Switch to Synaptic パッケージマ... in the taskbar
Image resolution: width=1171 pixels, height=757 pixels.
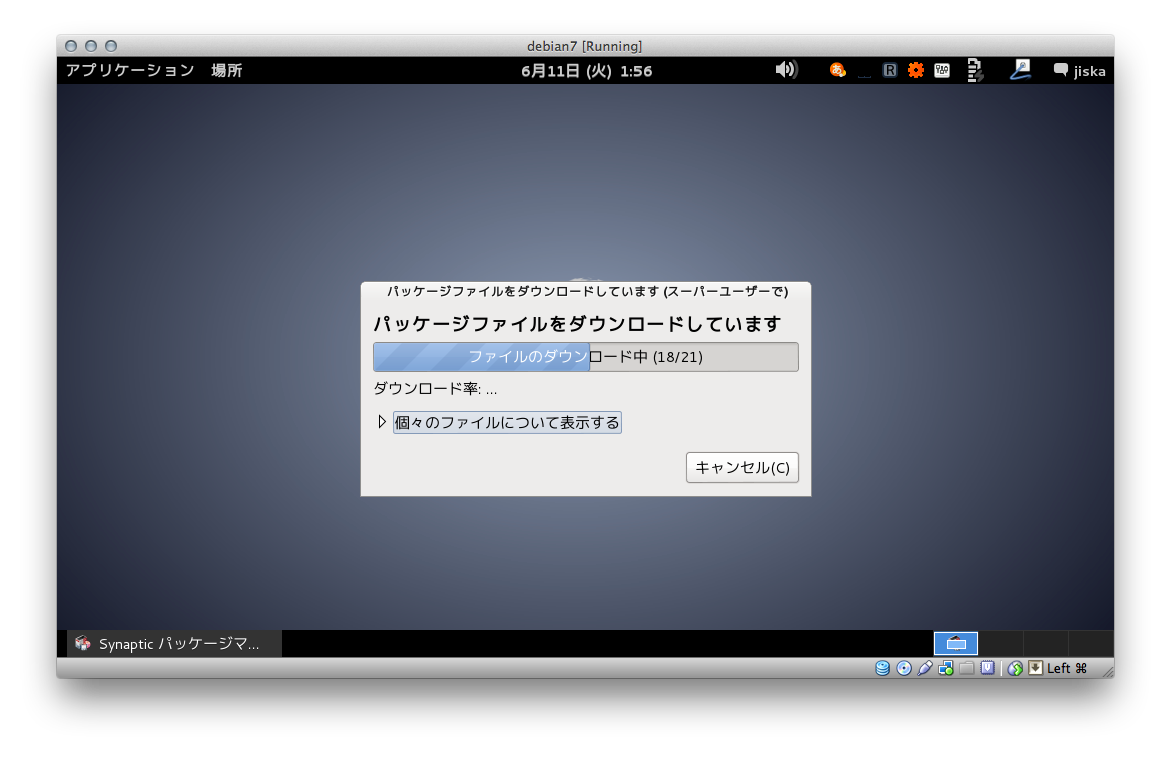pos(175,644)
